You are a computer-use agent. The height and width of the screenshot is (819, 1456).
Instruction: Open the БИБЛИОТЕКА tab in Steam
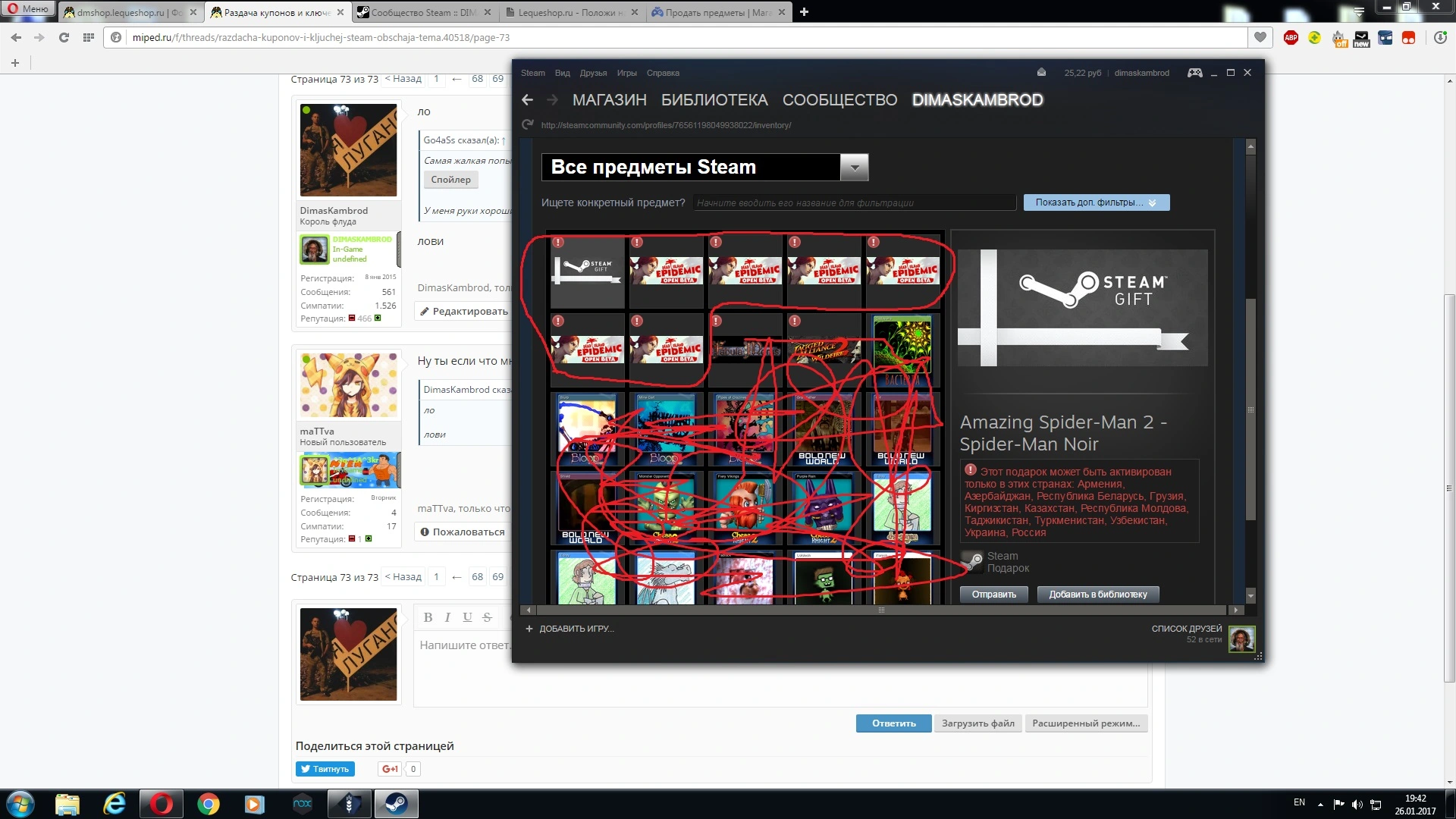pos(714,100)
